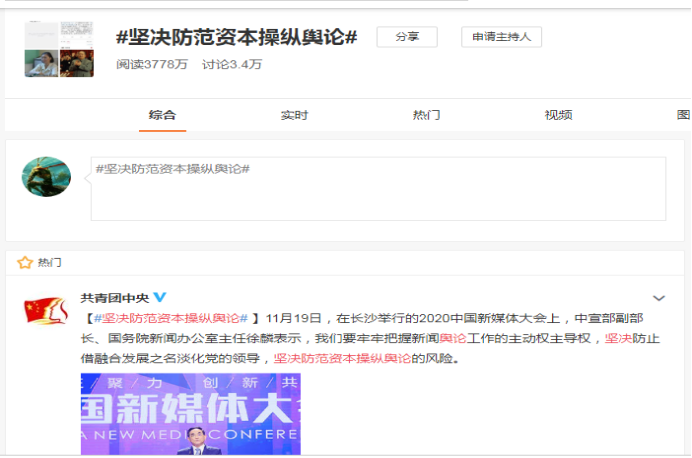Click the red 舆论 keyword in post
Image resolution: width=692 pixels, height=458 pixels.
pos(453,338)
